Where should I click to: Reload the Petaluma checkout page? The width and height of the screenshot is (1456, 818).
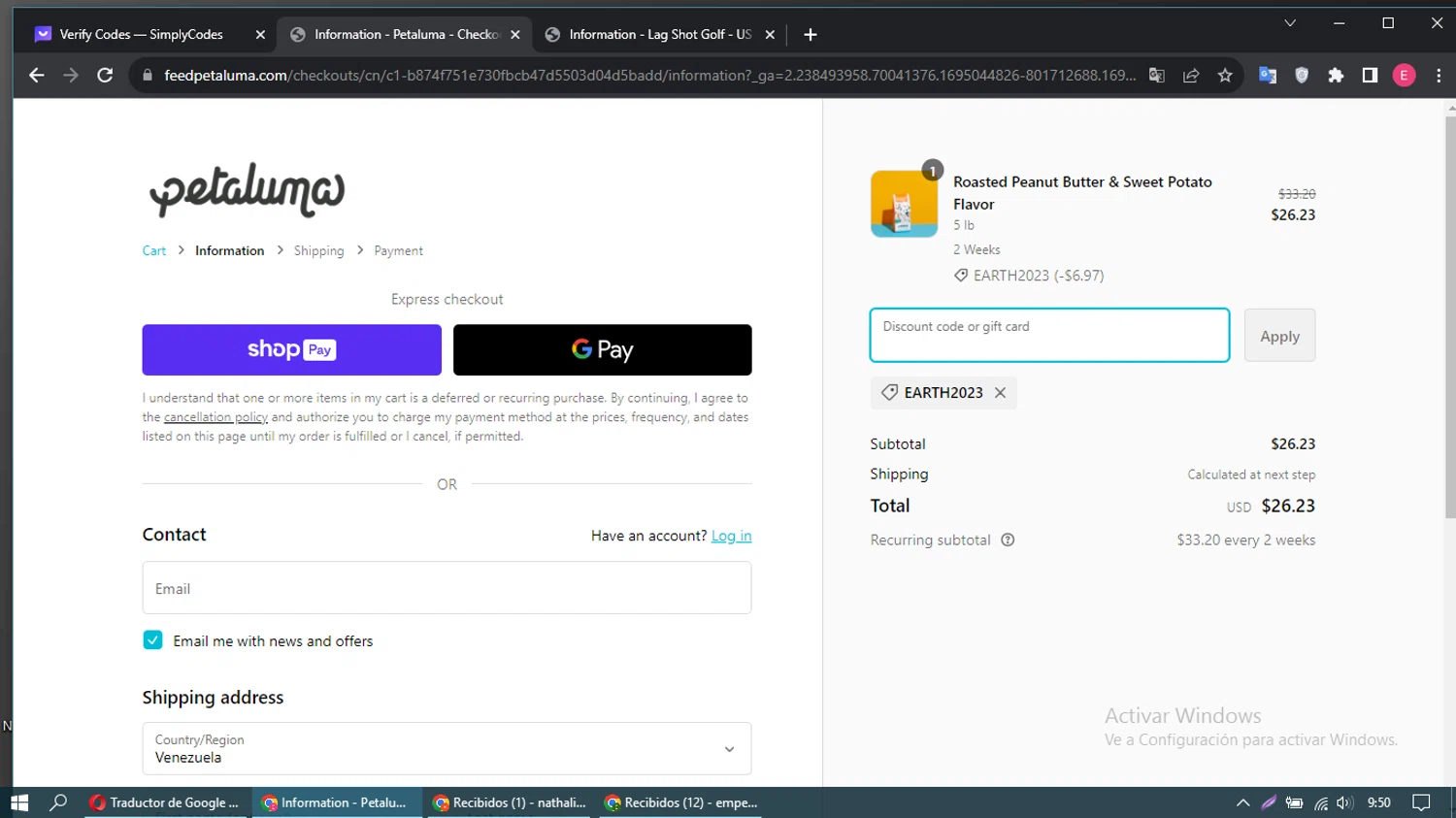[105, 75]
